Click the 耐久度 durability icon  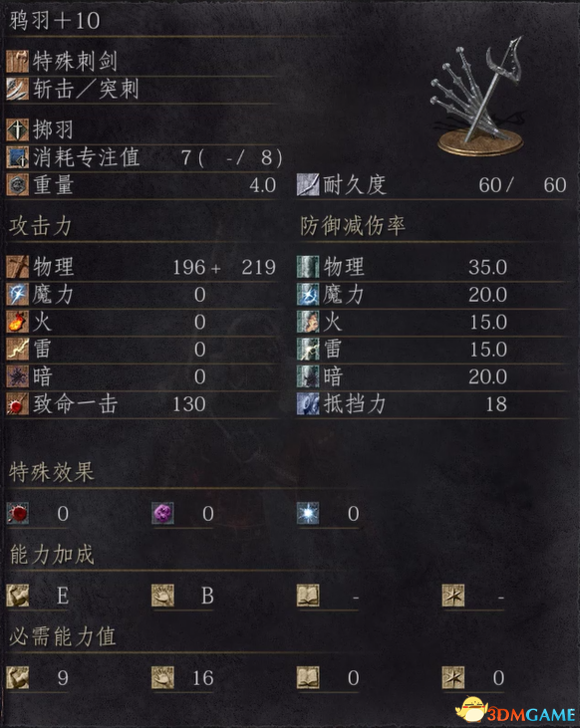coord(308,184)
